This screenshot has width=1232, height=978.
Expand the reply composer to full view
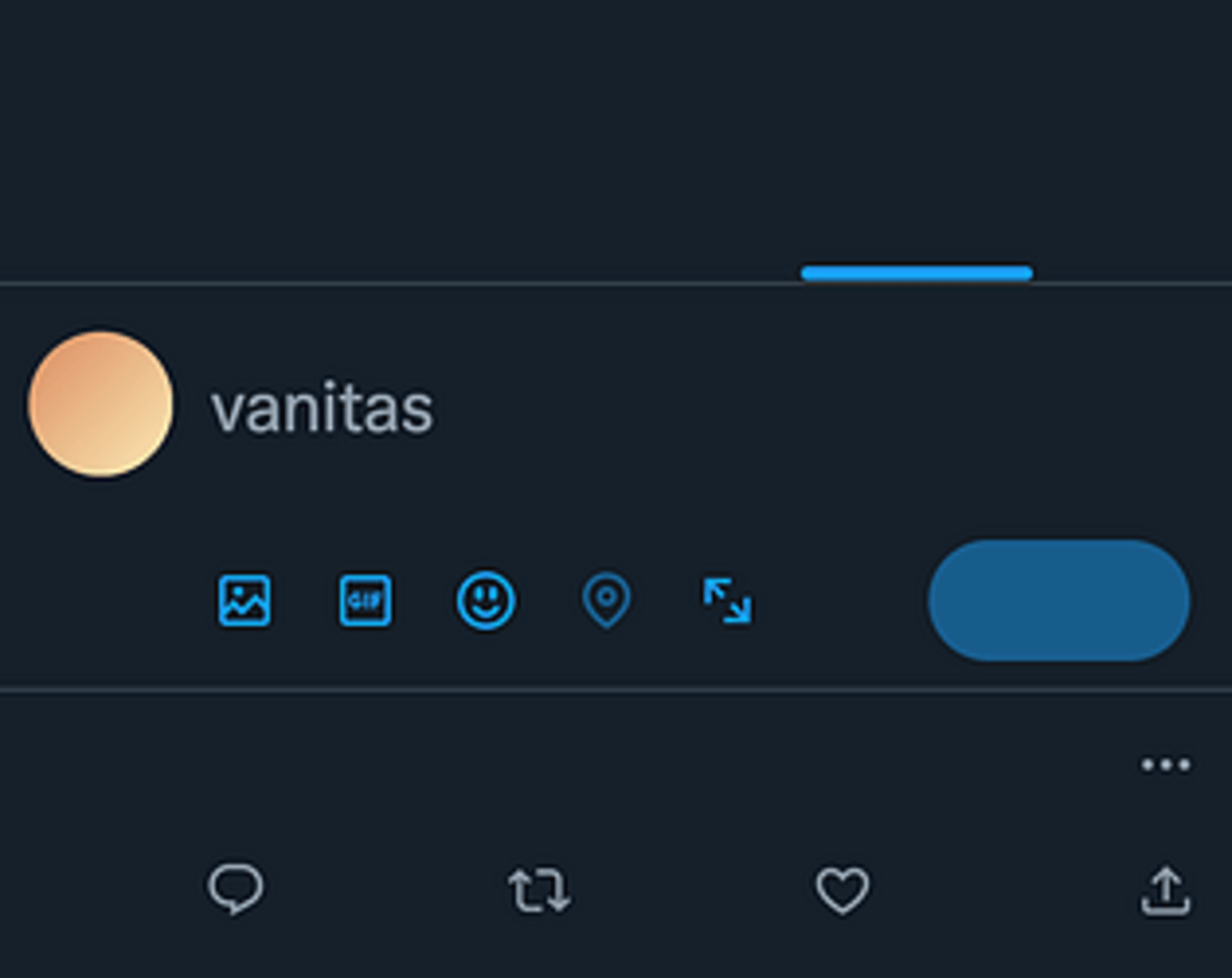pyautogui.click(x=727, y=601)
